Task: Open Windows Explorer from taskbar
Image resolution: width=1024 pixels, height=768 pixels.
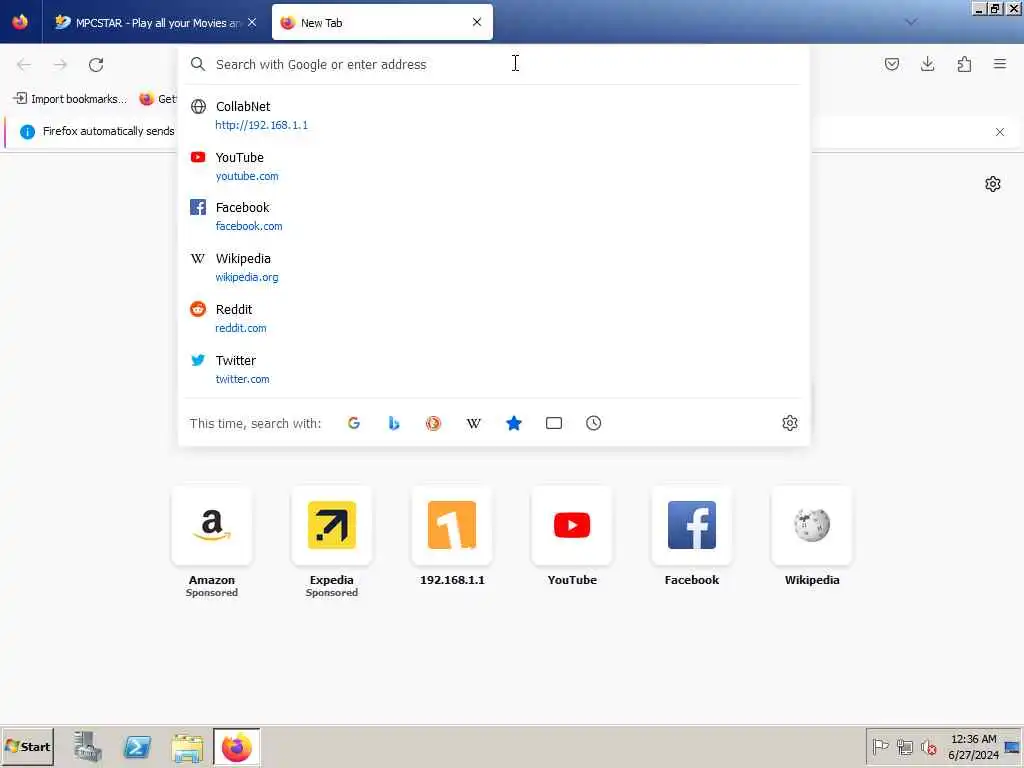Action: click(x=187, y=746)
